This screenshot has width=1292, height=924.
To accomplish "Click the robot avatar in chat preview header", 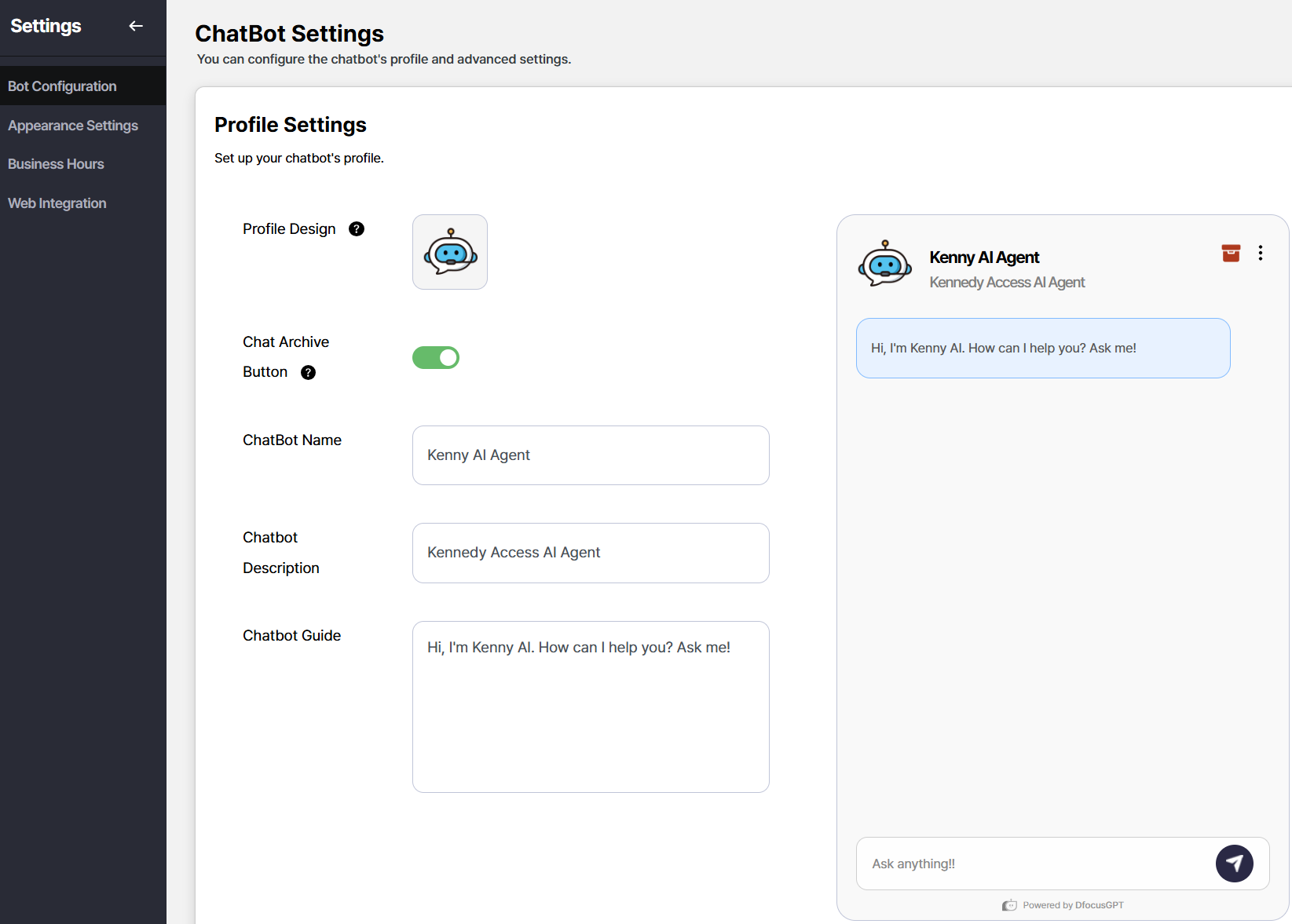I will point(885,264).
